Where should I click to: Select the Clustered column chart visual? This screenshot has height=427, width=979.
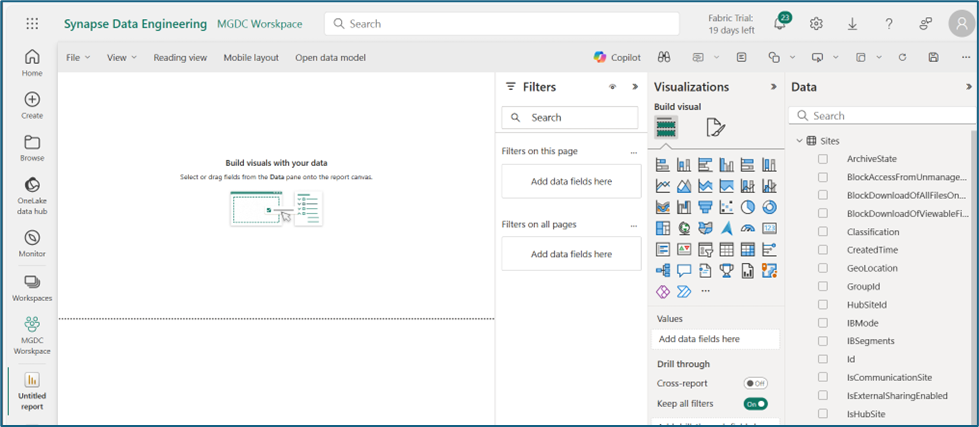(727, 165)
